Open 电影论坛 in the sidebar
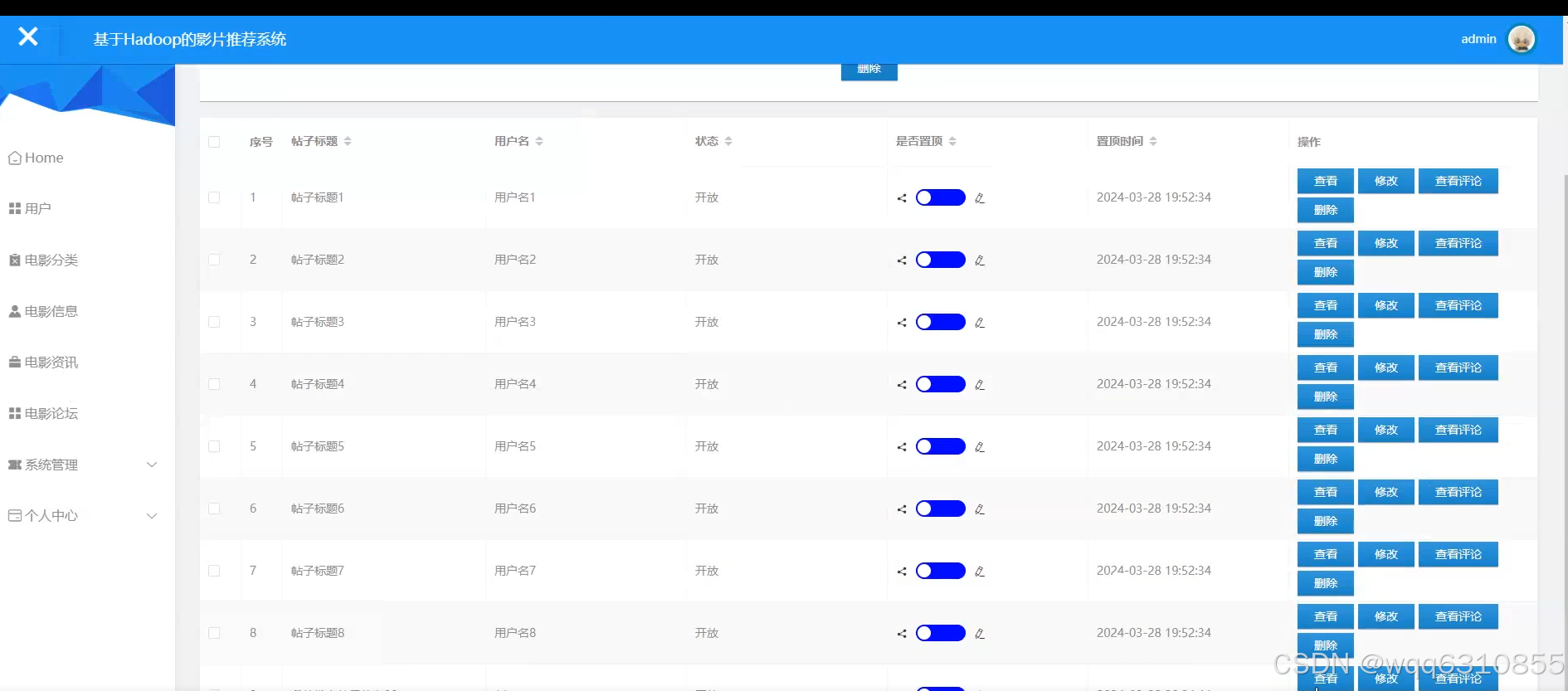 click(43, 414)
